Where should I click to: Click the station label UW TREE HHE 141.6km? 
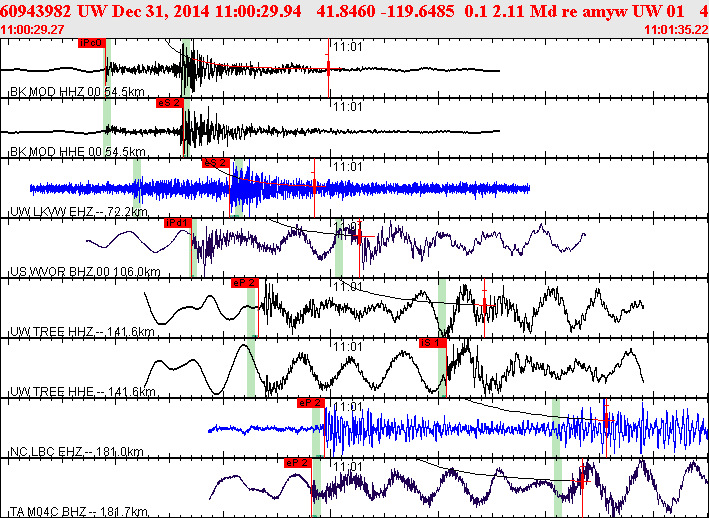click(83, 392)
